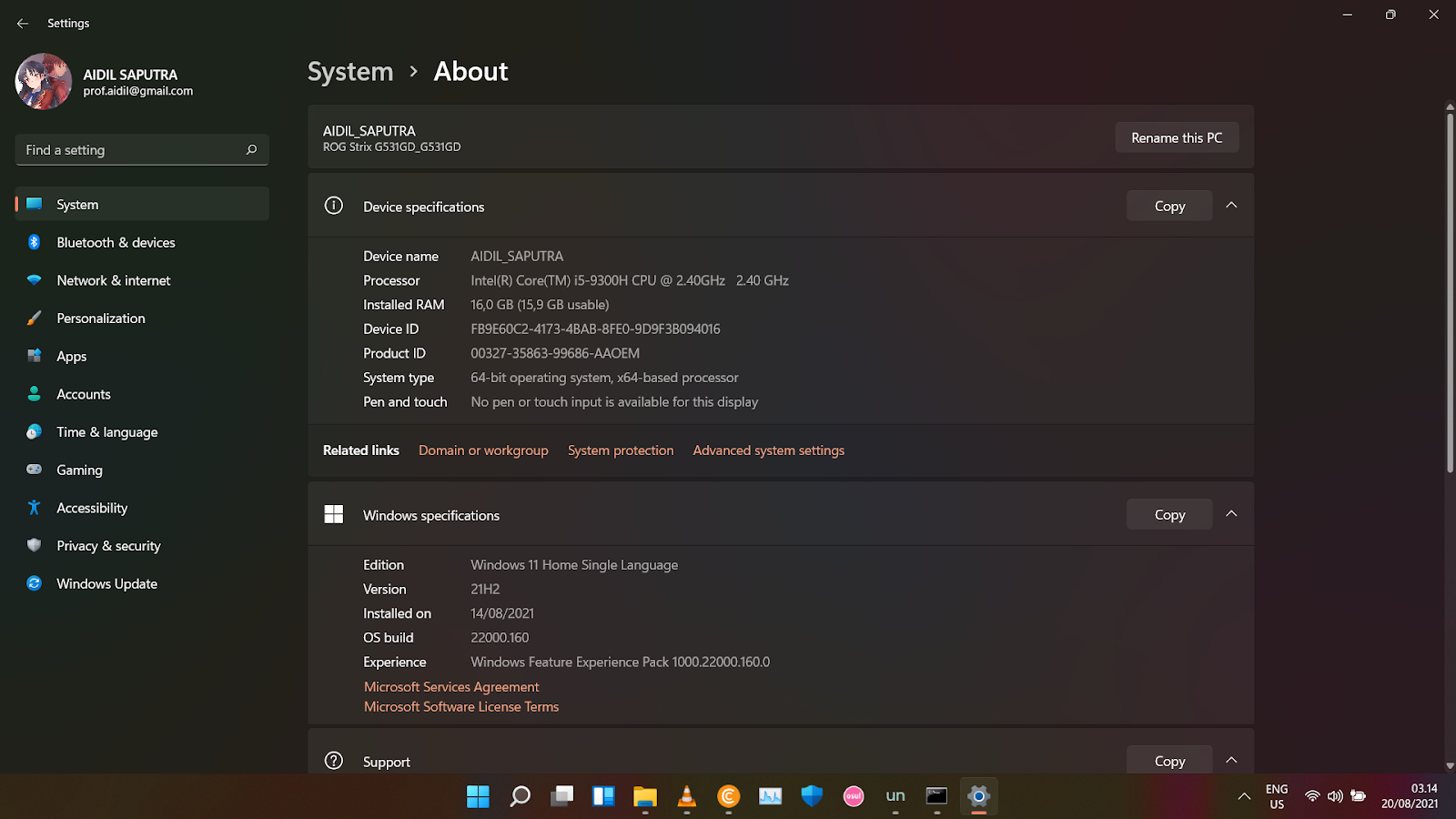Viewport: 1456px width, 819px height.
Task: Select the OS build value 22000.160
Action: coord(500,638)
